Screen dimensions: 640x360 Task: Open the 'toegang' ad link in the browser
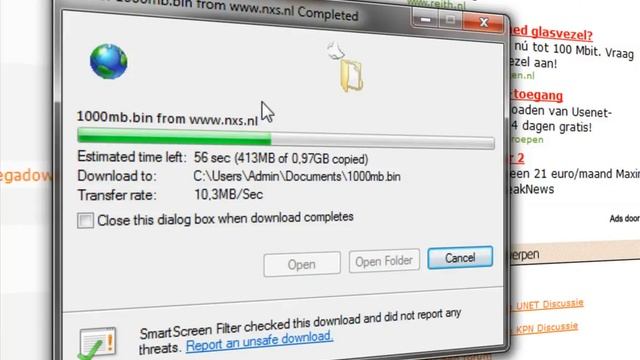(x=537, y=95)
